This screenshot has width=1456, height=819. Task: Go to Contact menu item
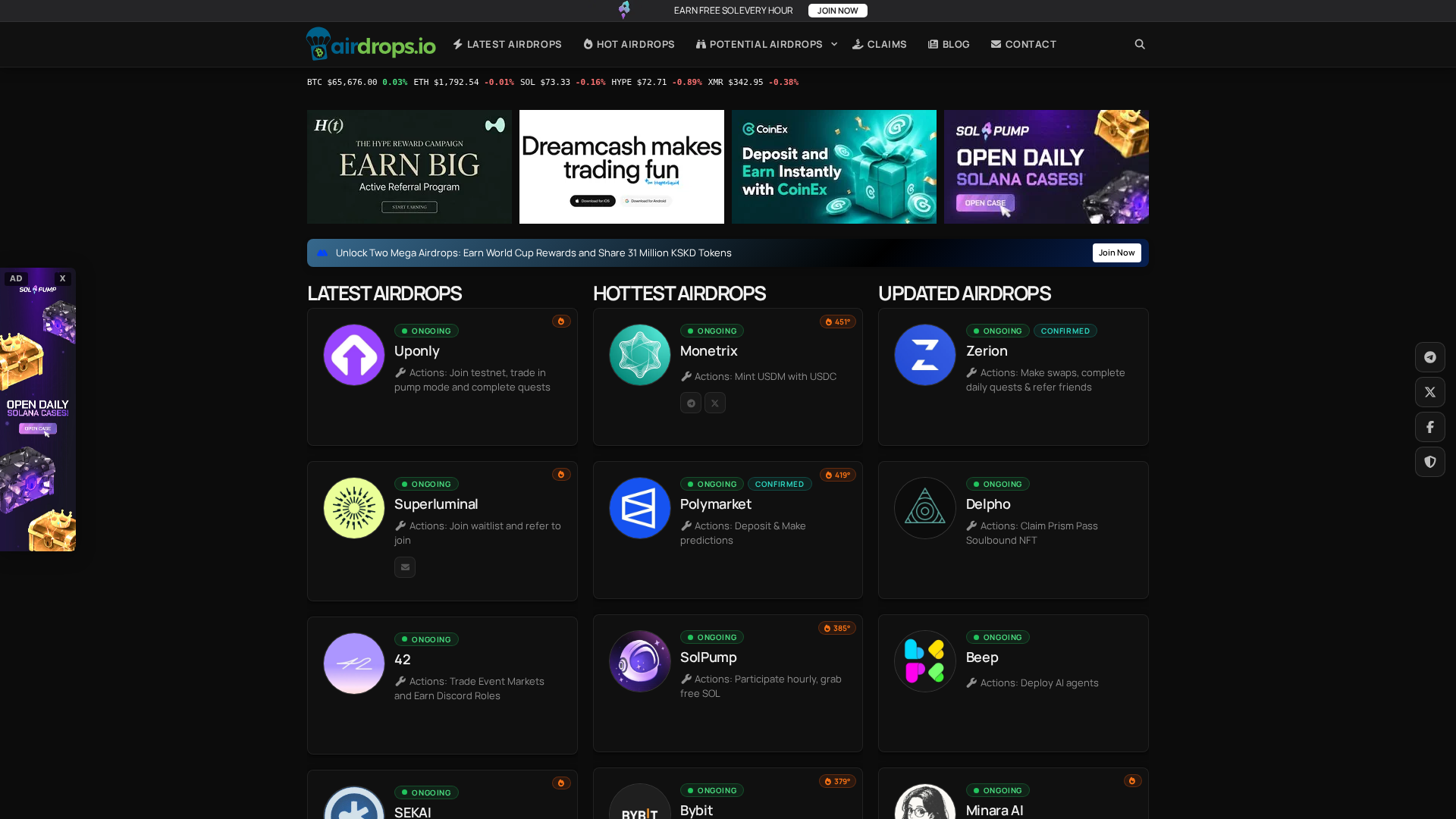[1023, 44]
